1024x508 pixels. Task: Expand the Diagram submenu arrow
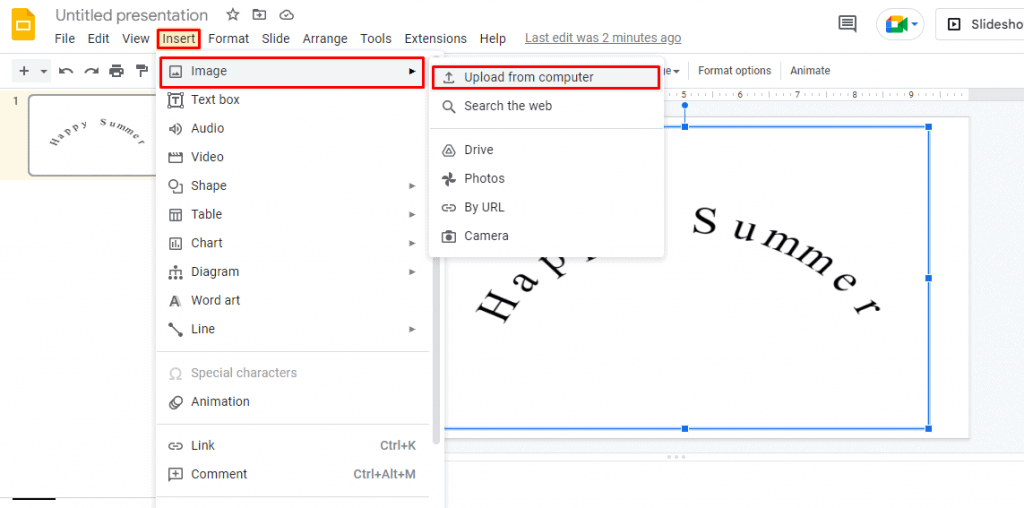(x=412, y=272)
